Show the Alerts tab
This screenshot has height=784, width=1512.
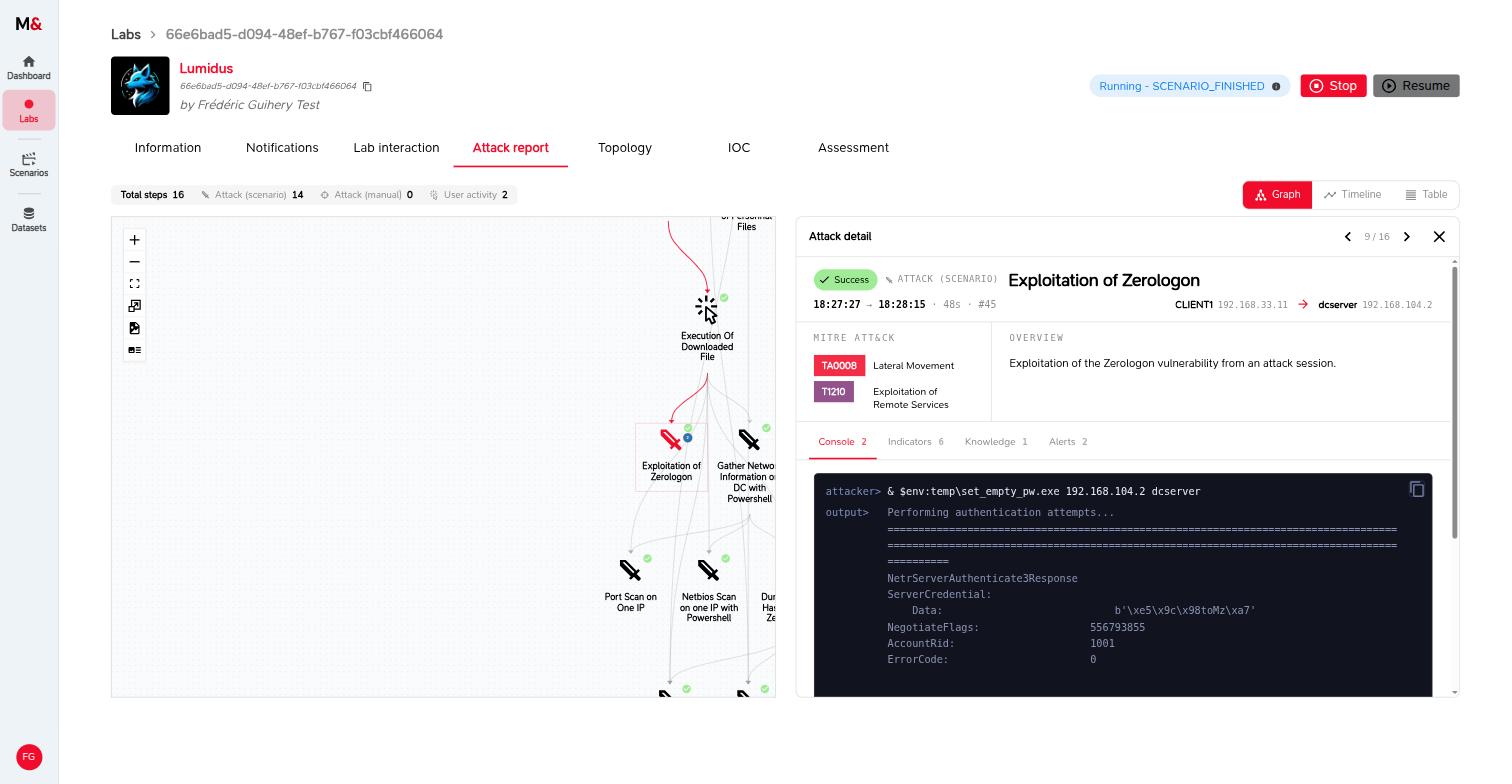[x=1068, y=442]
